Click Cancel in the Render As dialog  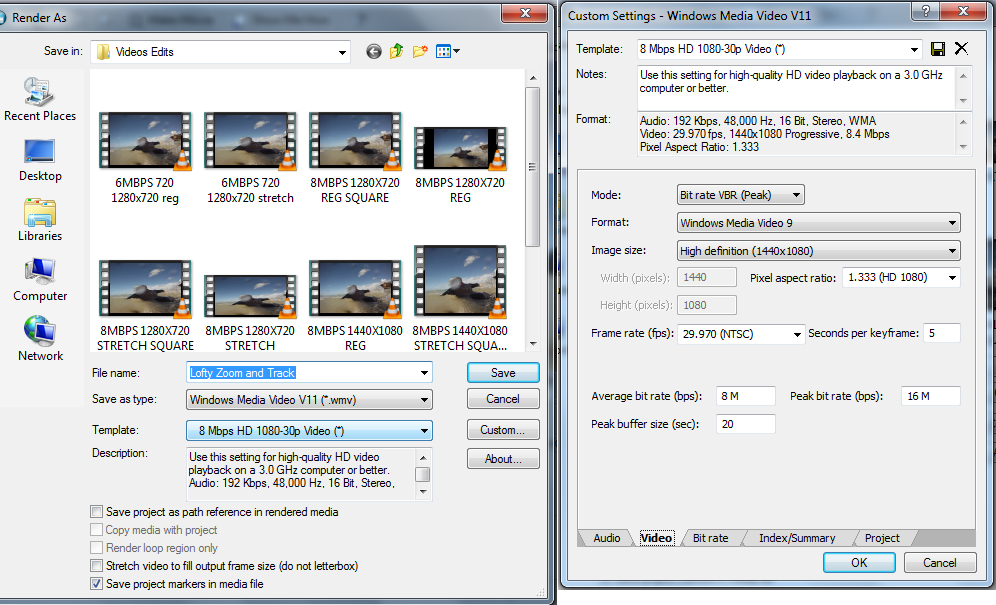(503, 398)
